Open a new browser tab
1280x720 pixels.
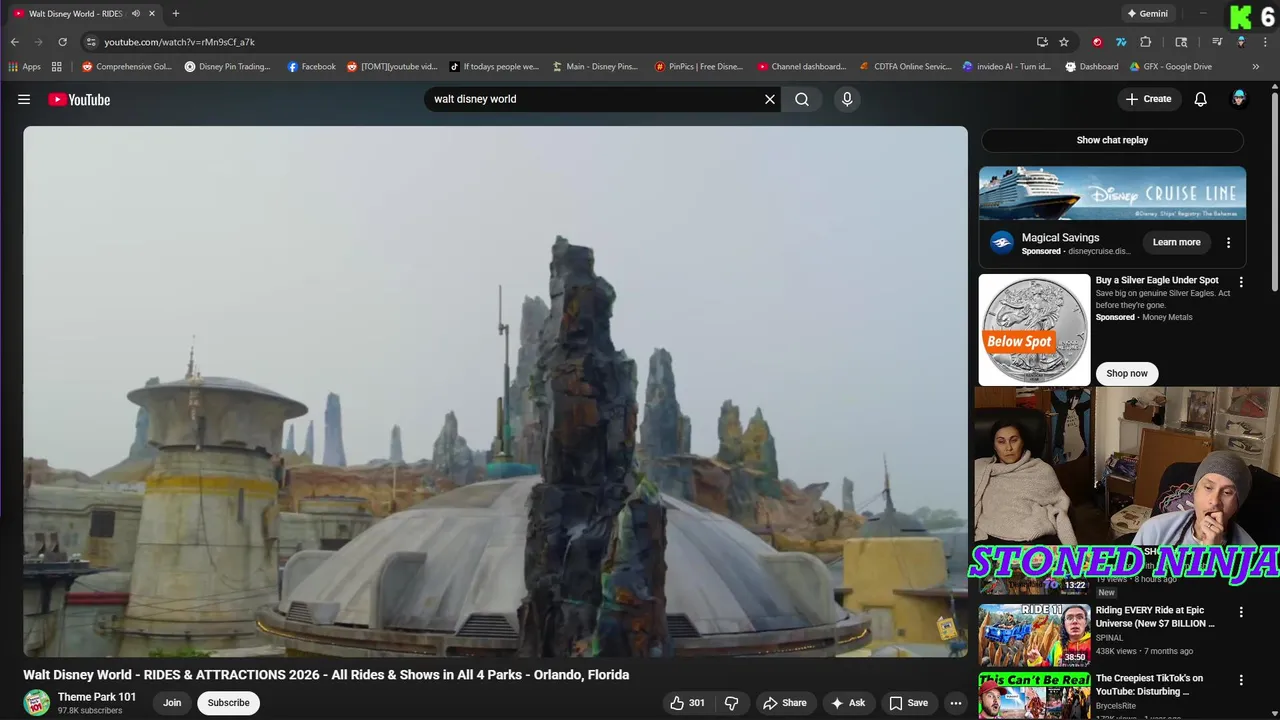point(176,14)
